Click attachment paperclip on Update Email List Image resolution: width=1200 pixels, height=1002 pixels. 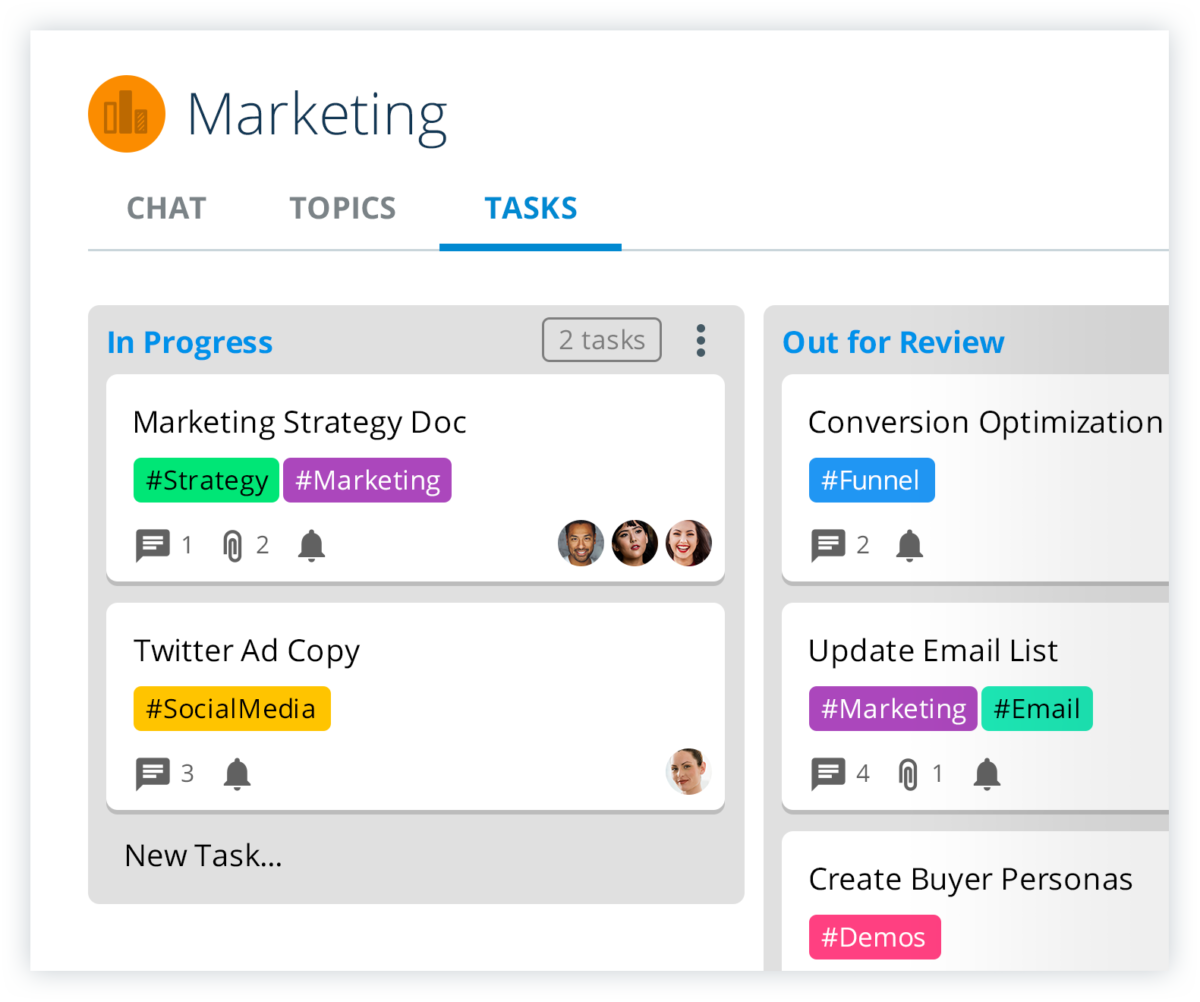908,774
